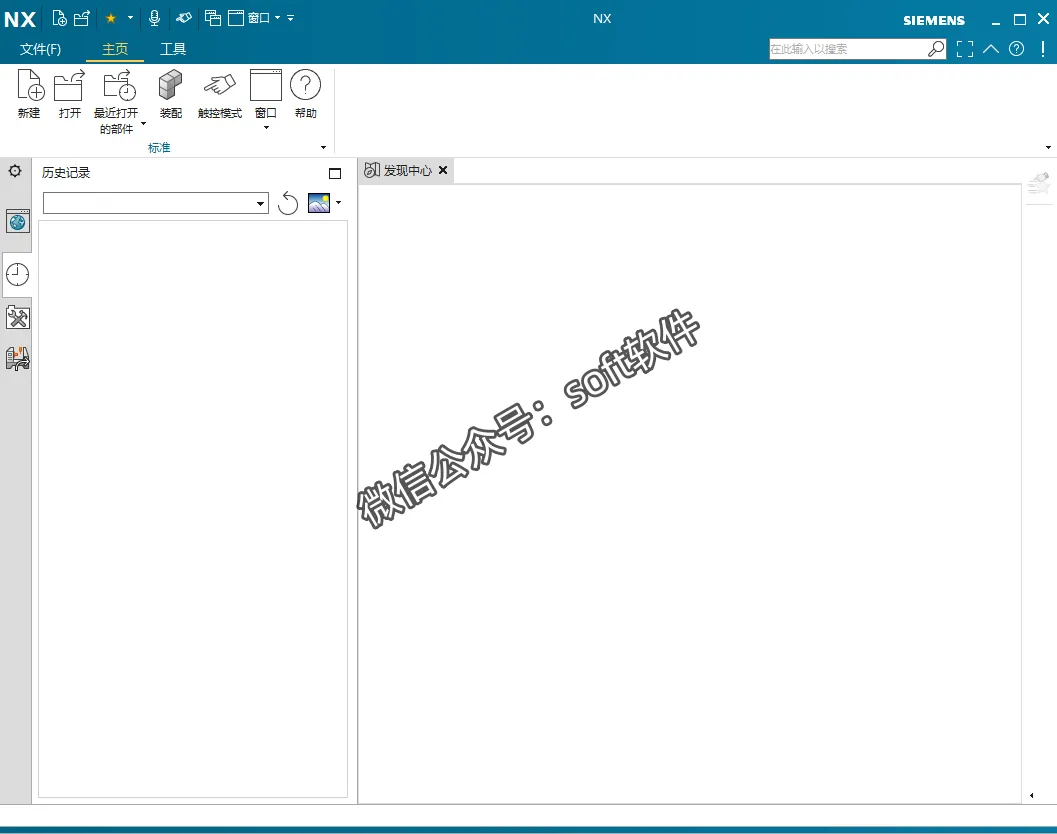
Task: Click the New (新建) icon in ribbon
Action: (30, 94)
